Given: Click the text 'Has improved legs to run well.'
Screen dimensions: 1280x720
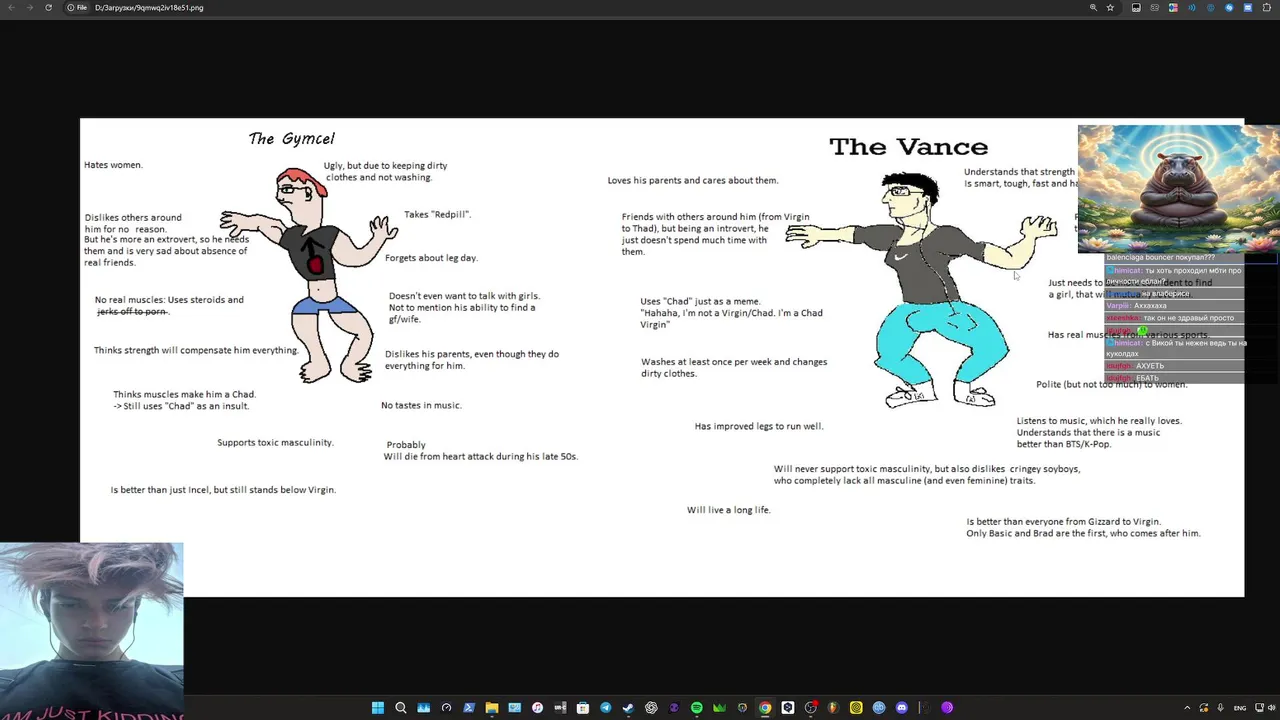Looking at the screenshot, I should point(759,426).
